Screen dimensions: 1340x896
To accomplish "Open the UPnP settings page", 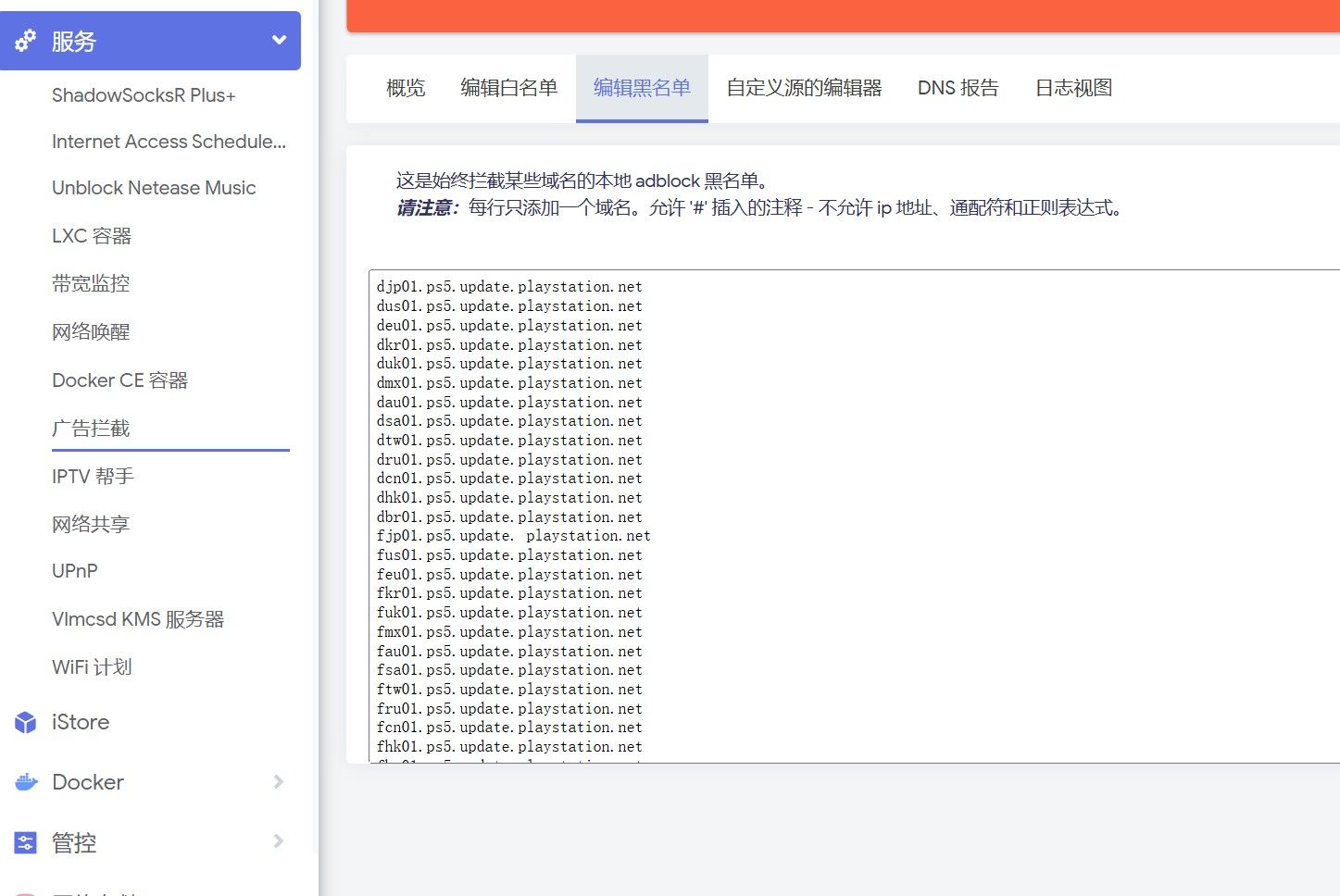I will coord(75,571).
